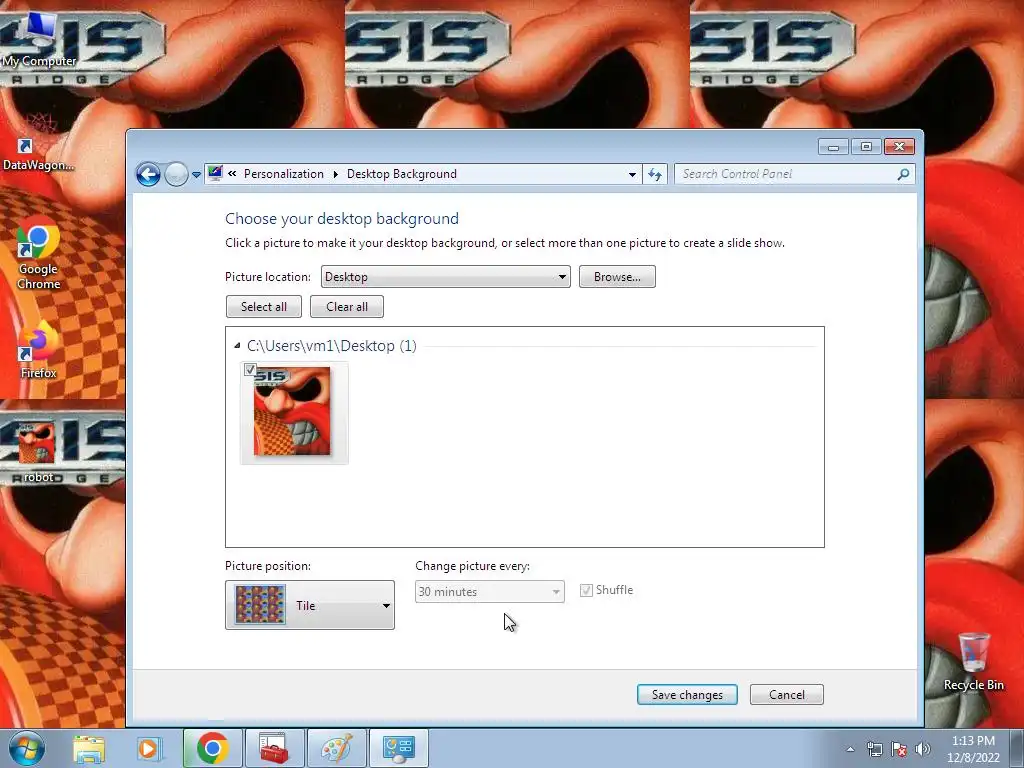This screenshot has width=1024, height=768.
Task: Click the taskbar clock showing 1:13 PM
Action: pyautogui.click(x=973, y=749)
